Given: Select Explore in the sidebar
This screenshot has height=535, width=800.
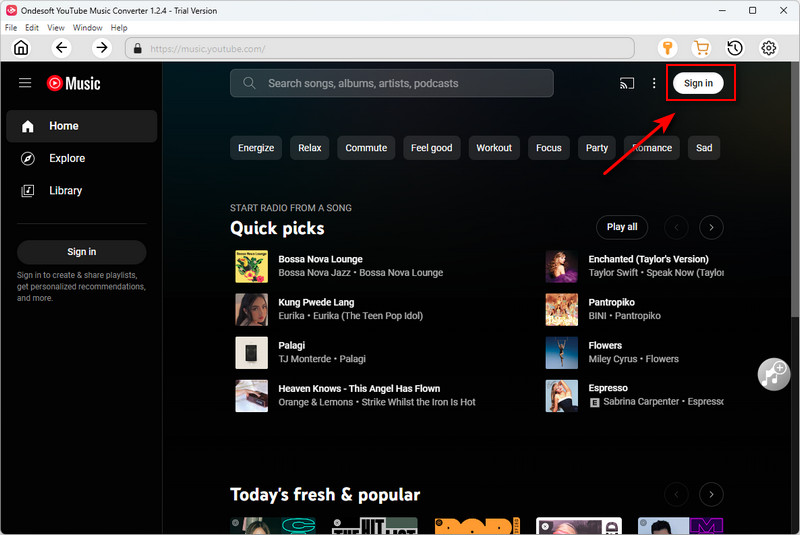Looking at the screenshot, I should pyautogui.click(x=82, y=158).
